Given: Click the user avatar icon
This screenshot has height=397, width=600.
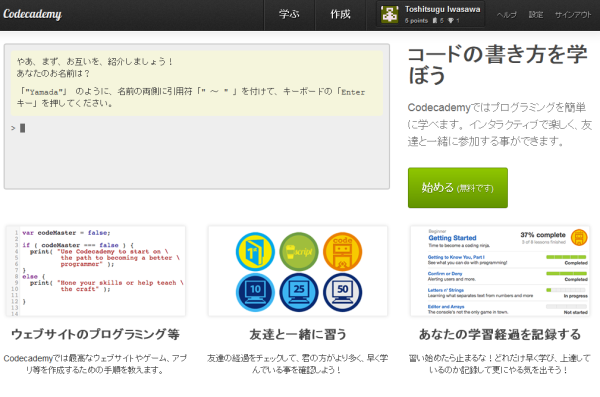Looking at the screenshot, I should coord(390,14).
